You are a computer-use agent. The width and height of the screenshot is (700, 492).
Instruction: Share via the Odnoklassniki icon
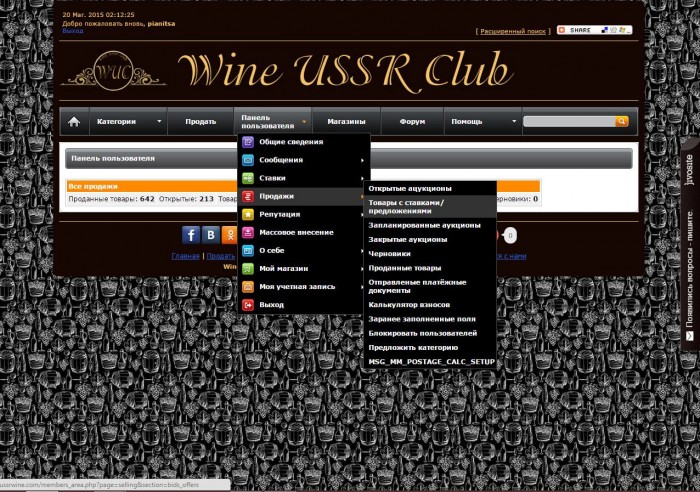pyautogui.click(x=229, y=235)
